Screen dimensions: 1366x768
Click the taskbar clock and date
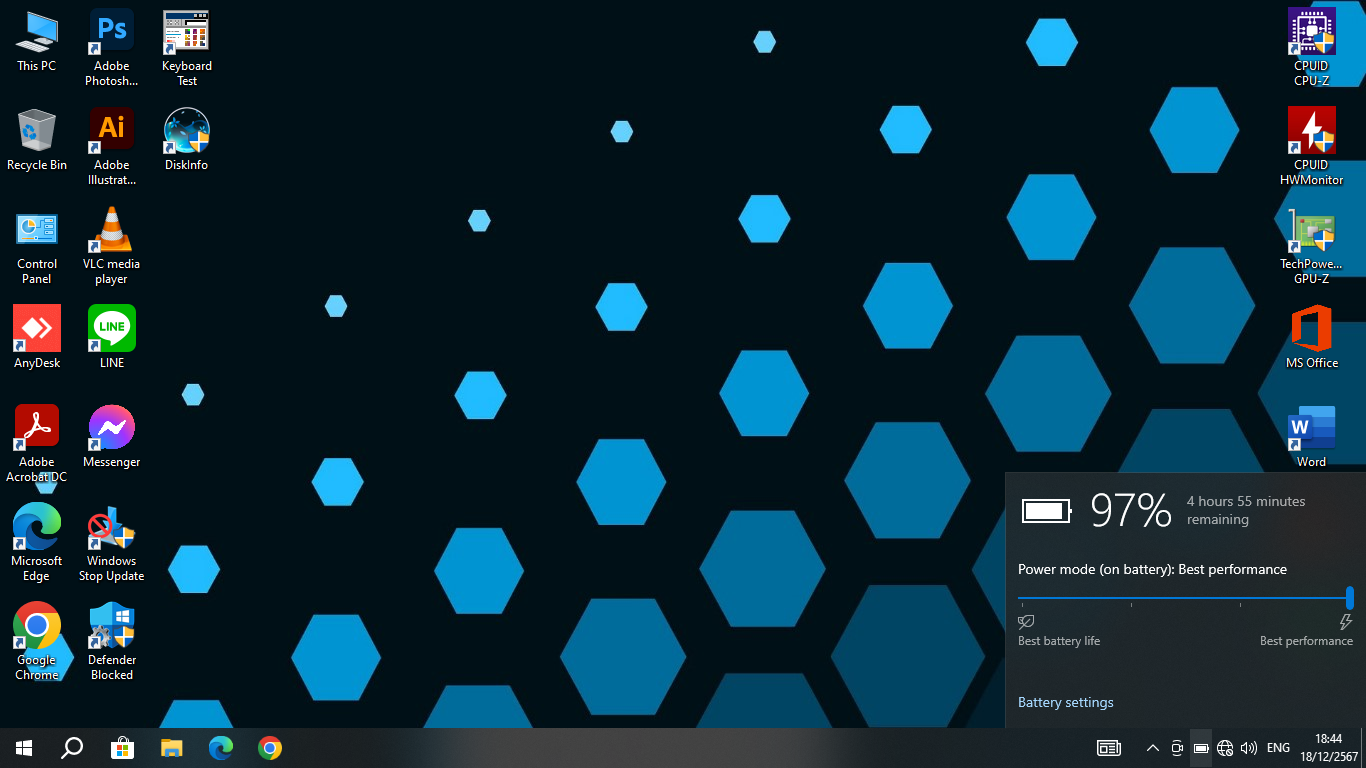[x=1328, y=748]
